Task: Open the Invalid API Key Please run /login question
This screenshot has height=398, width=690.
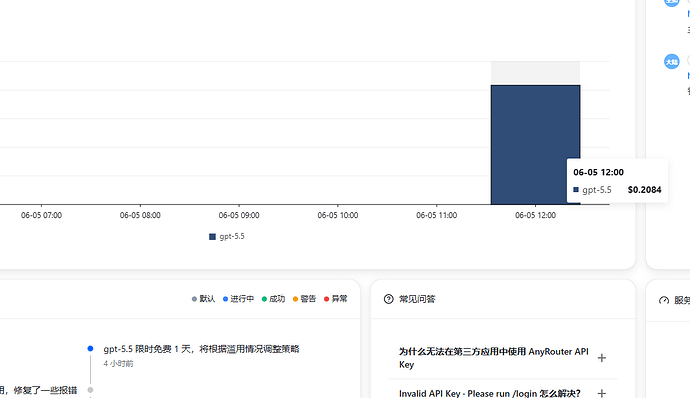Action: 490,393
